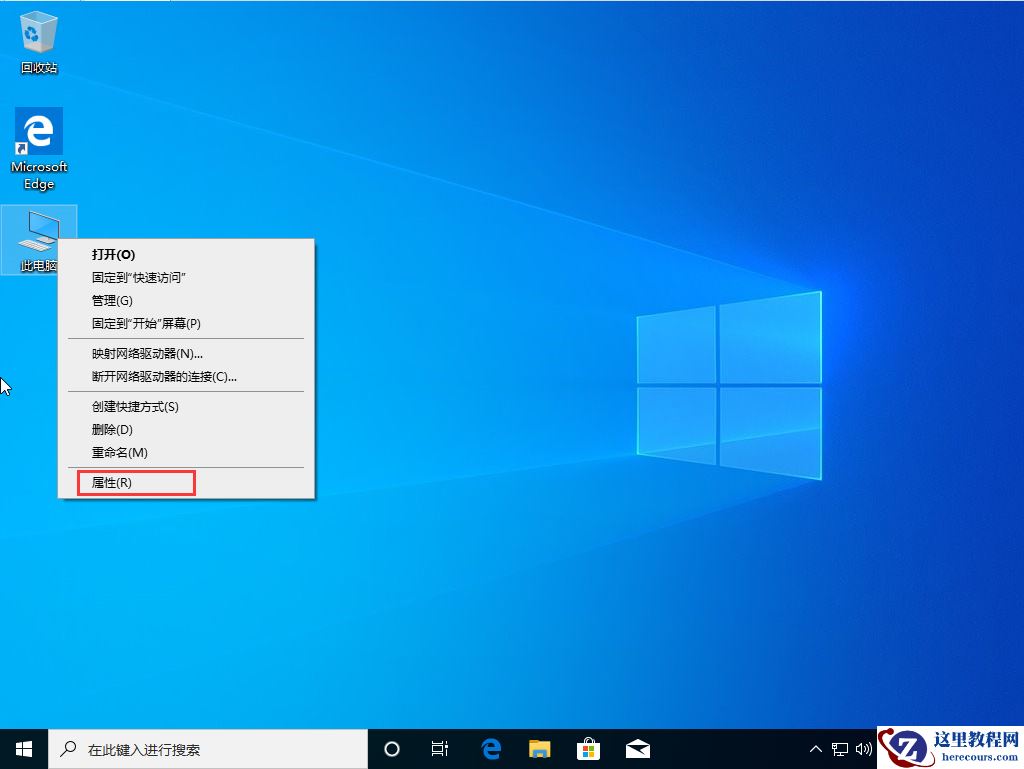Image resolution: width=1024 pixels, height=769 pixels.
Task: Open File Explorer from the taskbar
Action: [x=540, y=748]
